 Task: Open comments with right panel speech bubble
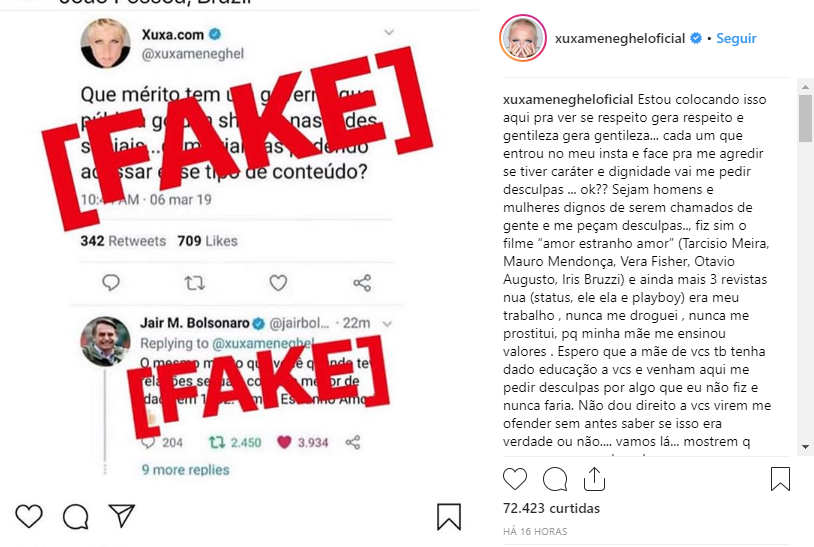(x=555, y=478)
